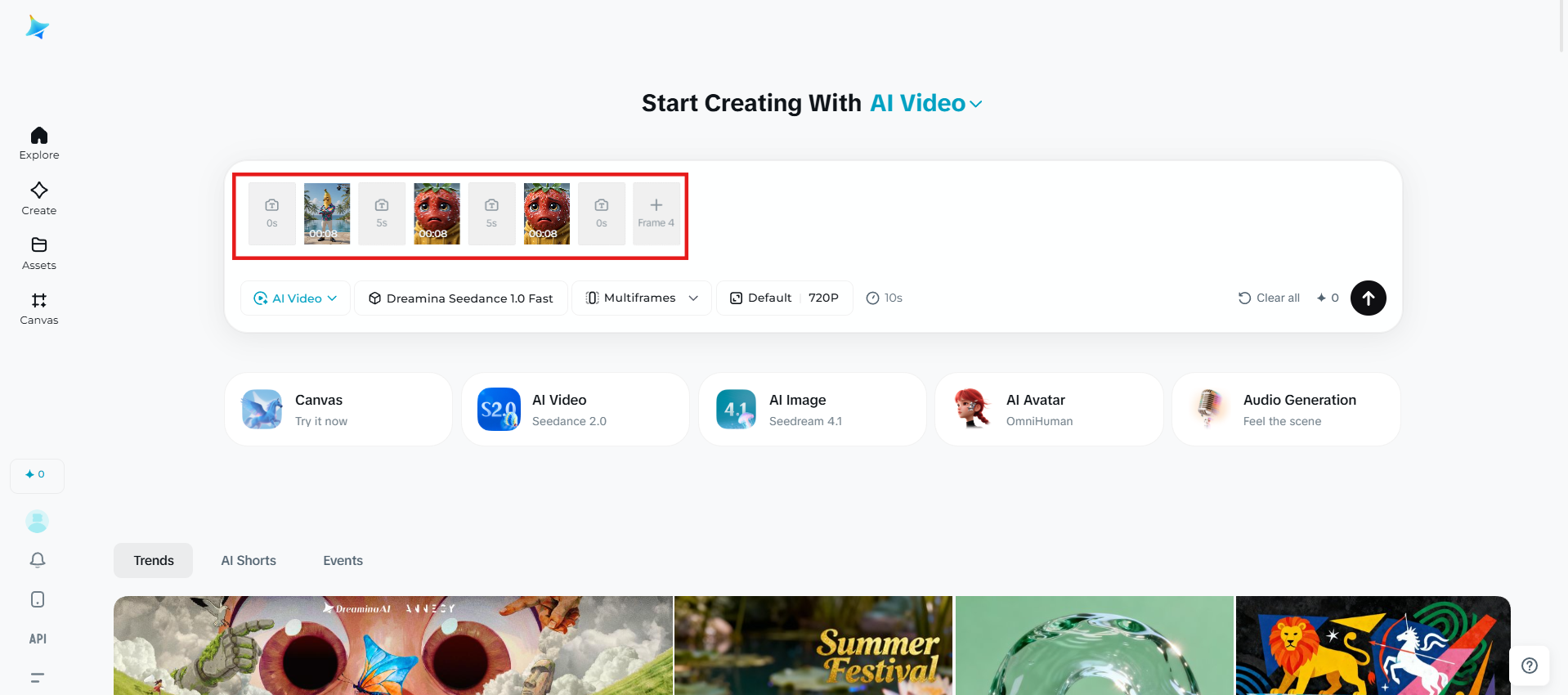Image resolution: width=1568 pixels, height=695 pixels.
Task: Open Canvas from the left sidebar
Action: click(x=39, y=308)
